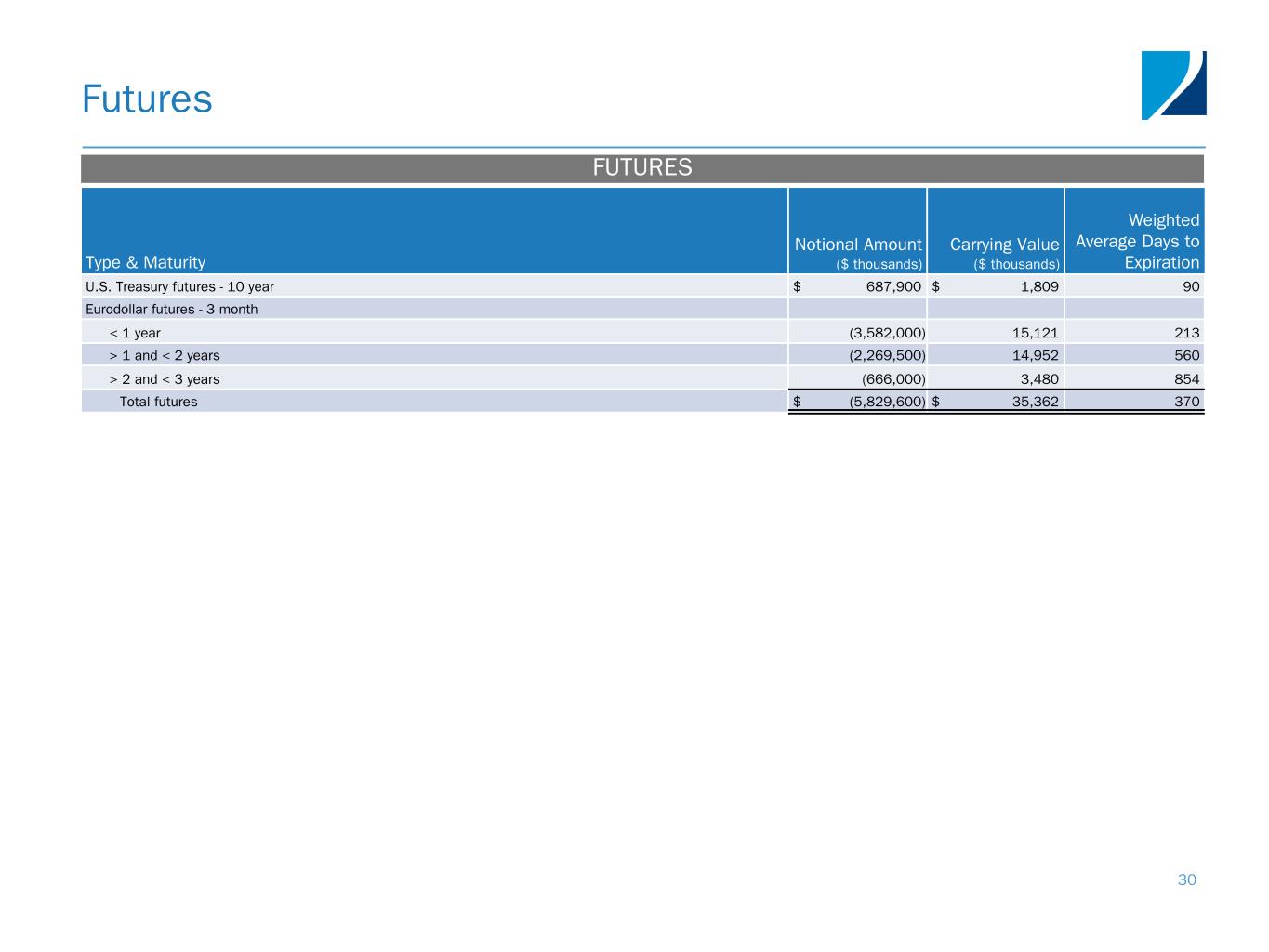The image size is (1269, 952).
Task: Click the Notional Amount column header
Action: click(x=857, y=245)
